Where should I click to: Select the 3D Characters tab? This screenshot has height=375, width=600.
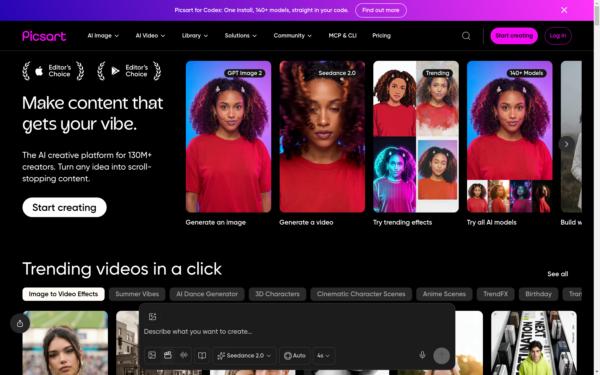click(277, 294)
